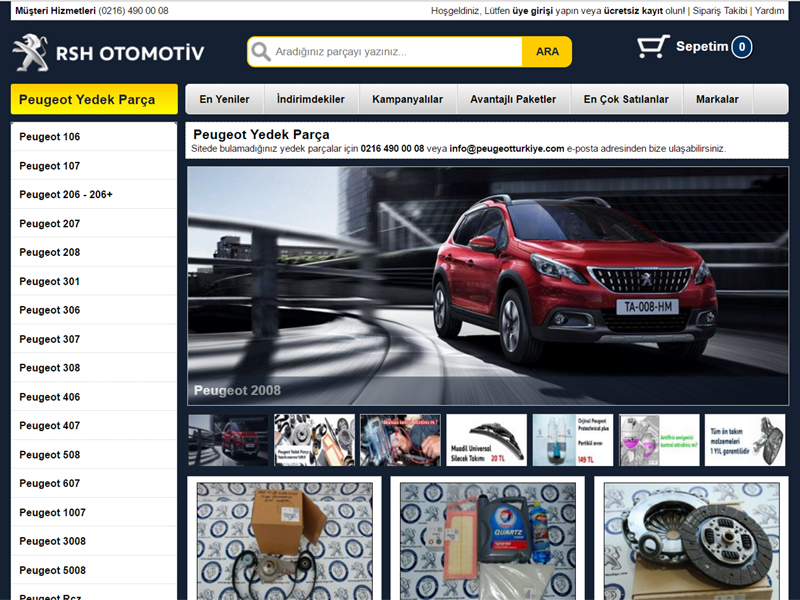
Task: Click the RSH Otomotiv lion logo
Action: (31, 52)
